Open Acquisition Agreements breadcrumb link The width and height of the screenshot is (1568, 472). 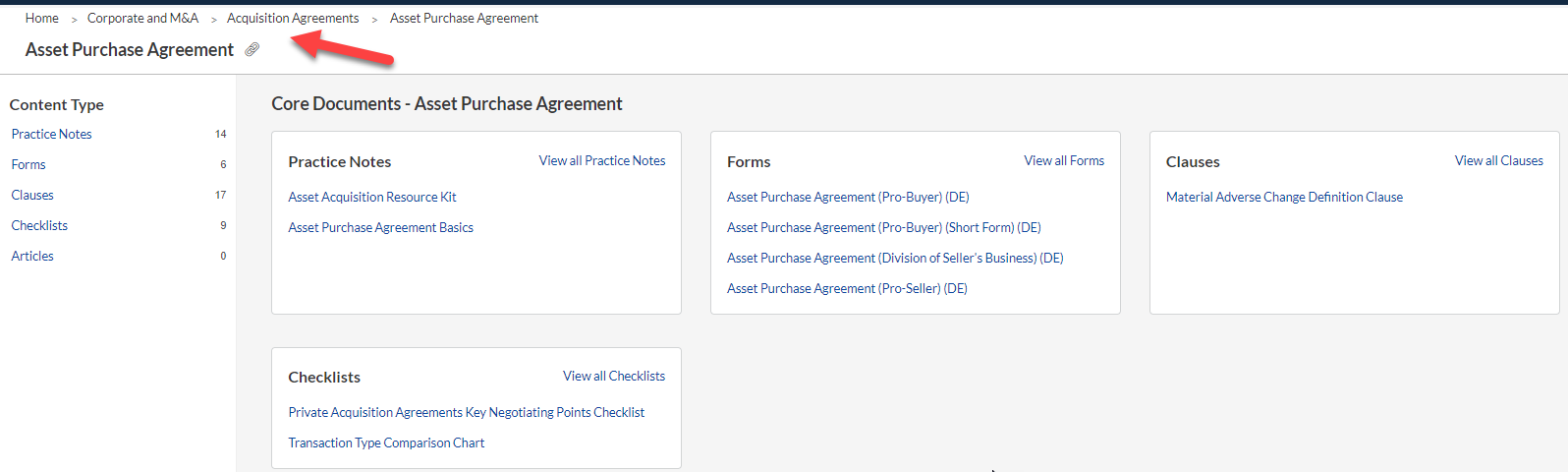293,18
